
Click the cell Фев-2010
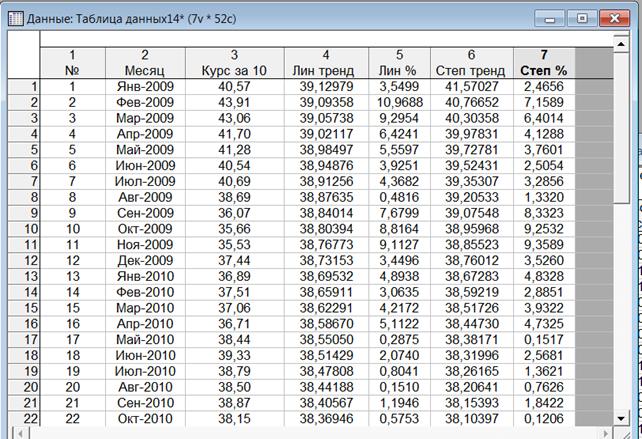coord(145,292)
